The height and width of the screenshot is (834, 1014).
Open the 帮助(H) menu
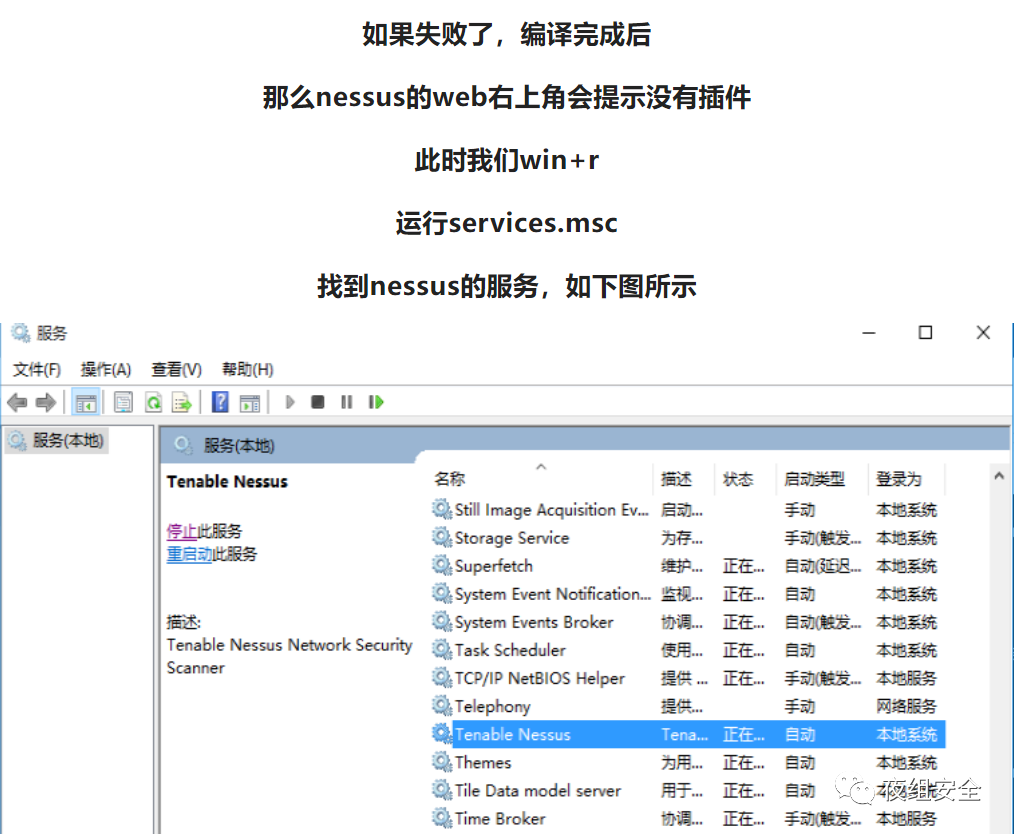[248, 370]
